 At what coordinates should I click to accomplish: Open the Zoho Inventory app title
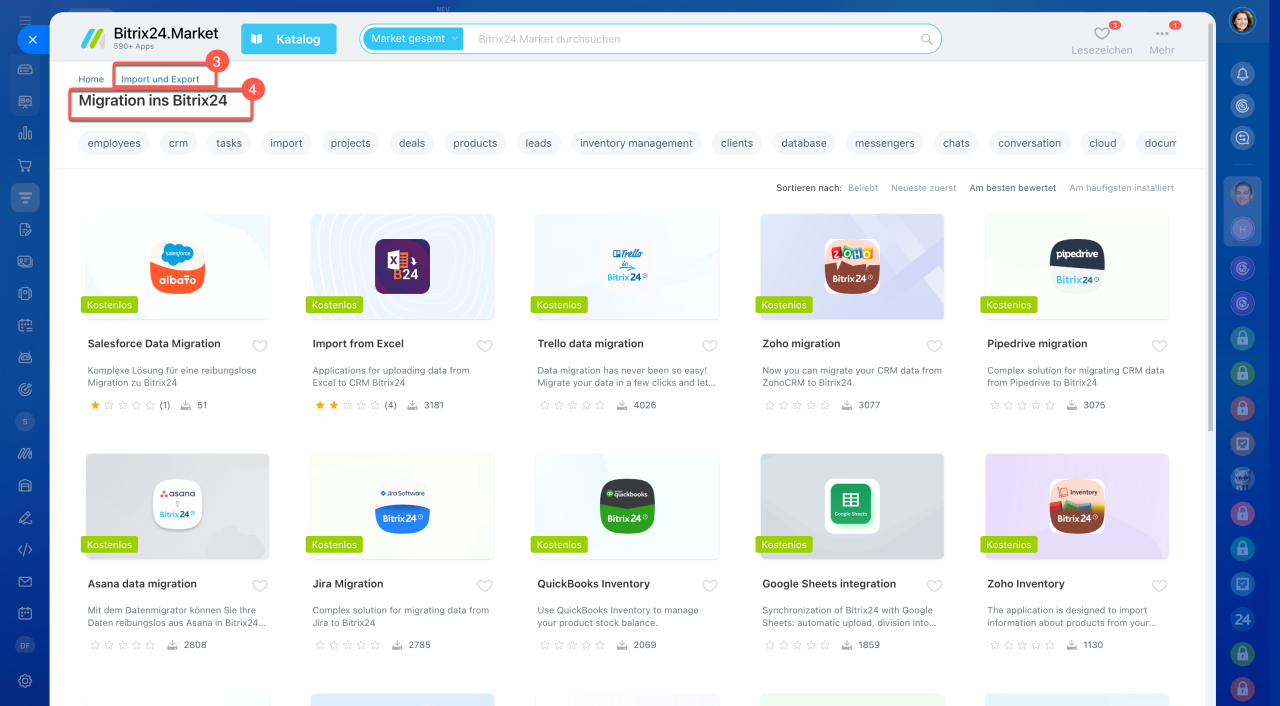[x=1026, y=584]
